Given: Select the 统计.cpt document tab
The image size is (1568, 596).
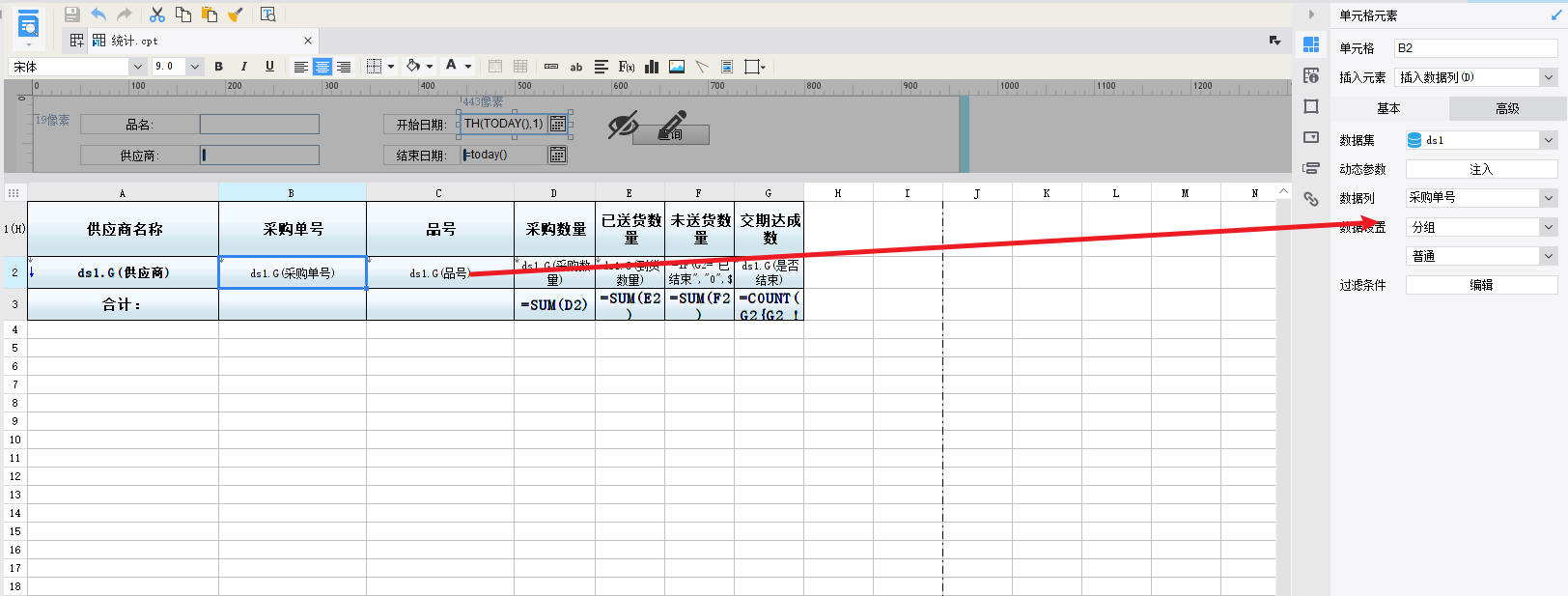Looking at the screenshot, I should pyautogui.click(x=134, y=41).
